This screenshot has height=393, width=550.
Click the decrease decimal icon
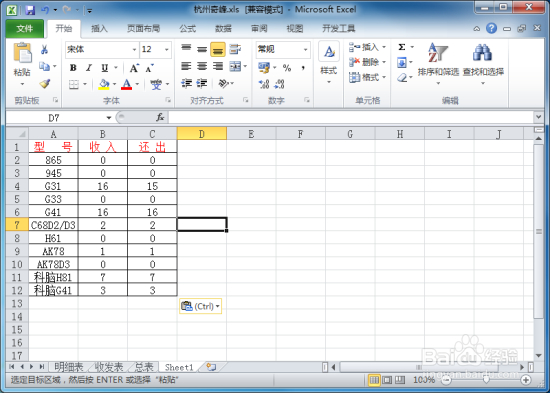pyautogui.click(x=280, y=84)
